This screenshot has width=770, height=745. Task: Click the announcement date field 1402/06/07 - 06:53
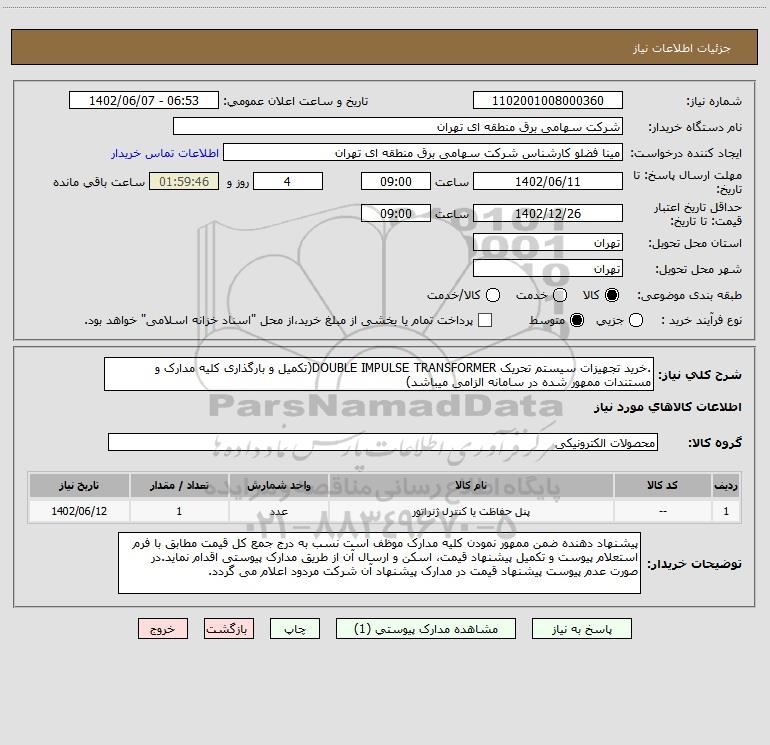tap(144, 100)
